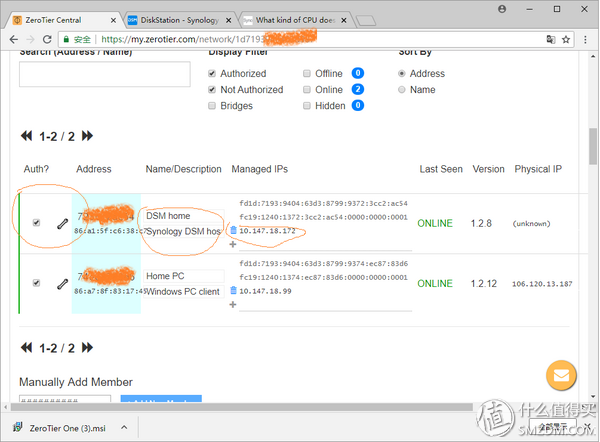The image size is (600, 442).
Task: Click the horizontal page scrollbar
Action: pos(242,407)
